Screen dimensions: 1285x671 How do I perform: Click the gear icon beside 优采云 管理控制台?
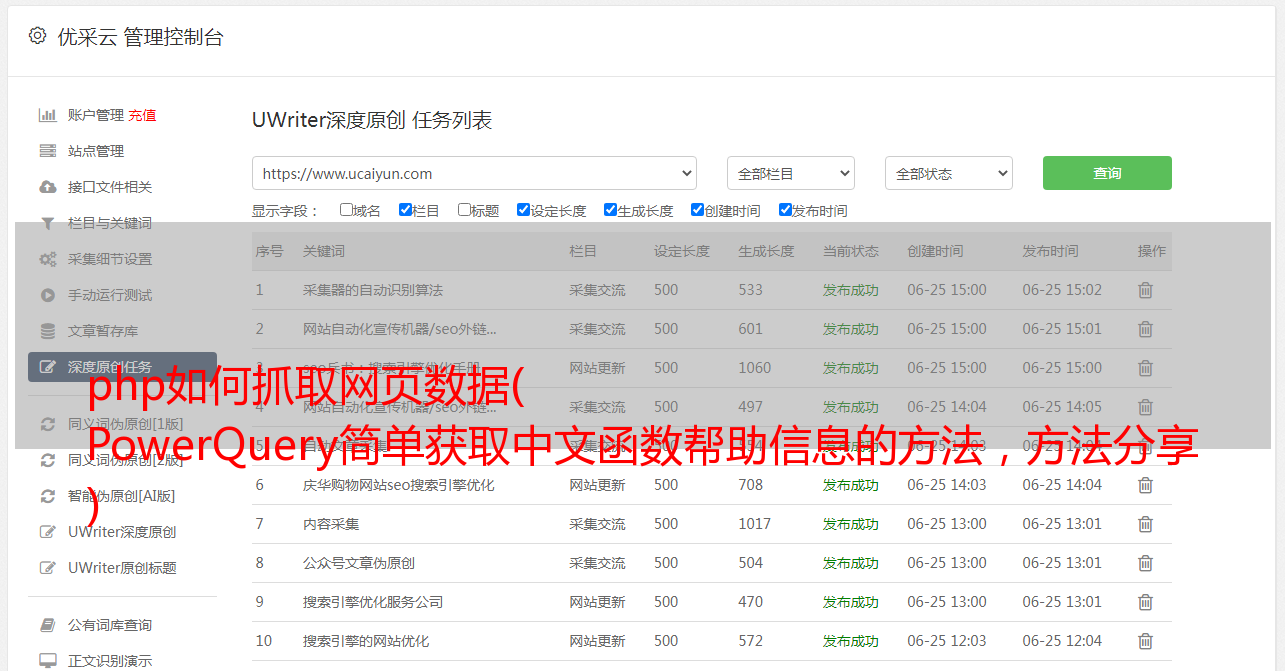tap(37, 36)
